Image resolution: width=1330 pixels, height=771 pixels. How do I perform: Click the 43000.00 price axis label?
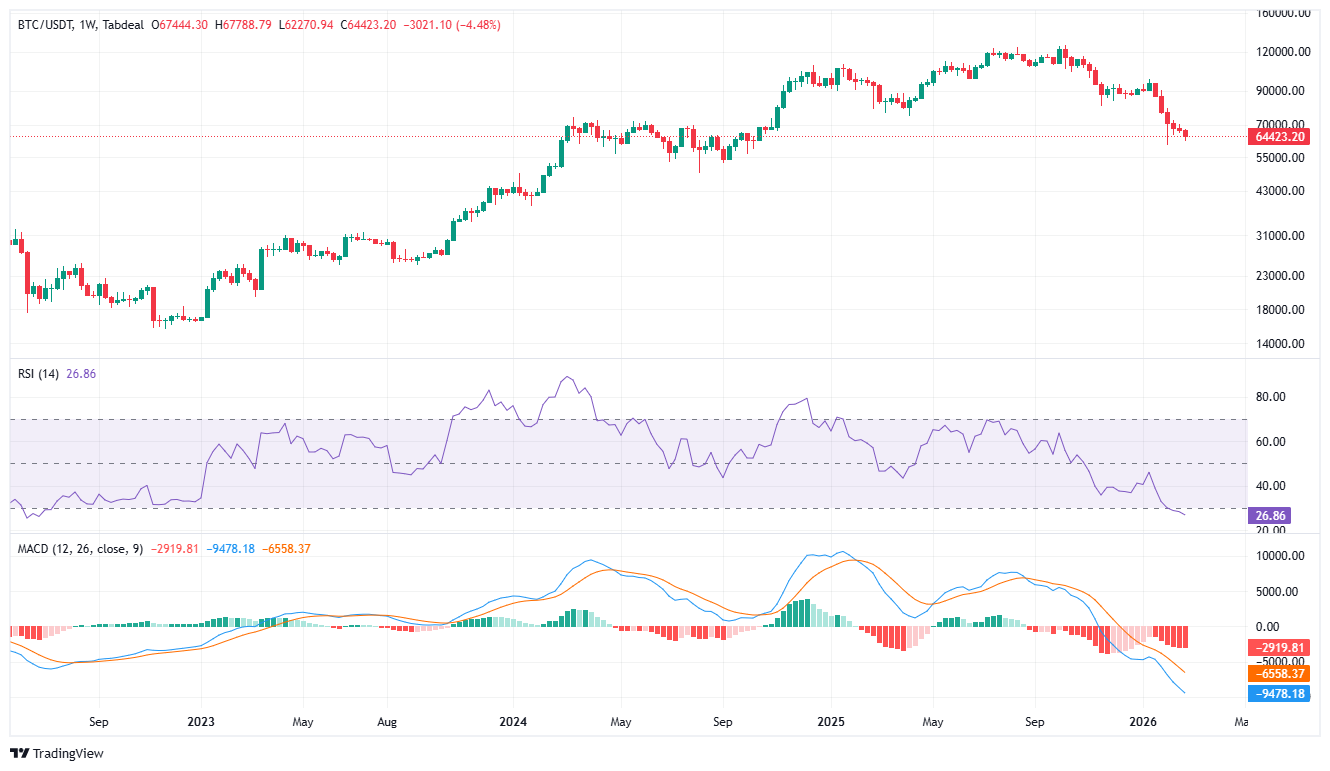click(x=1282, y=191)
